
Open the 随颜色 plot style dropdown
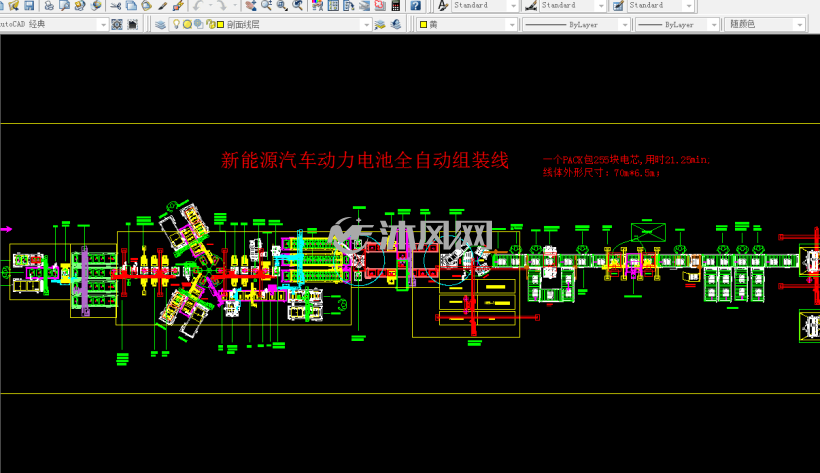coord(800,25)
